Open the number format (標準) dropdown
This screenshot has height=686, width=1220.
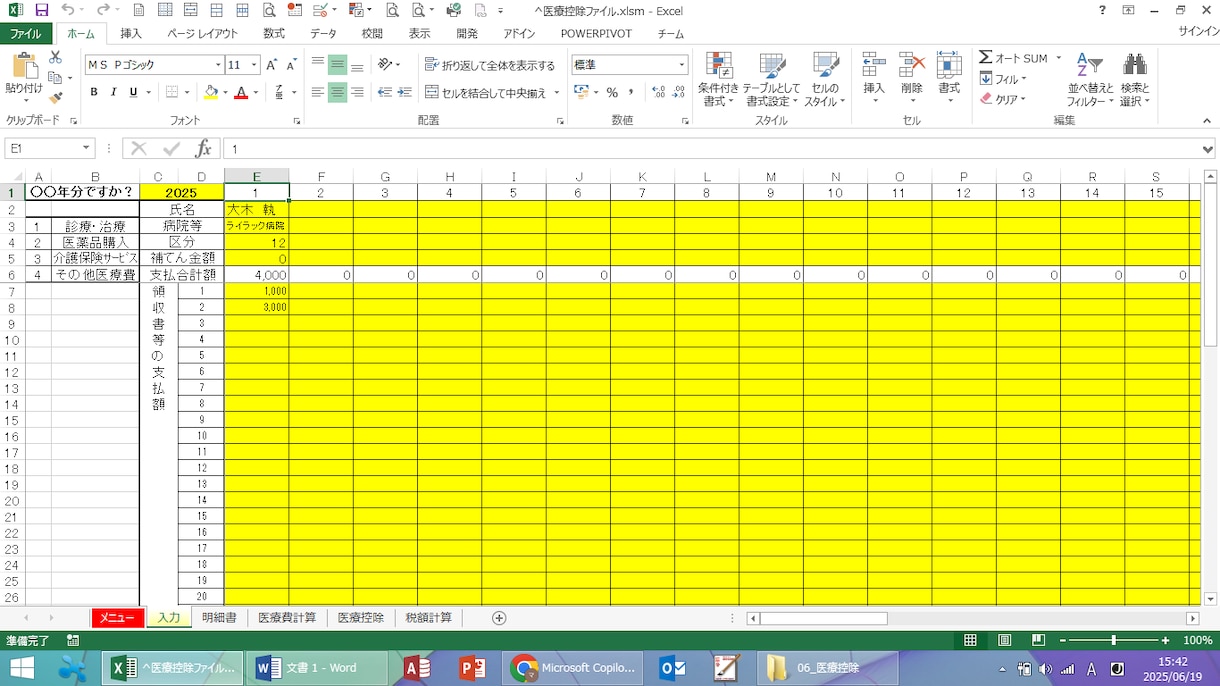[682, 65]
